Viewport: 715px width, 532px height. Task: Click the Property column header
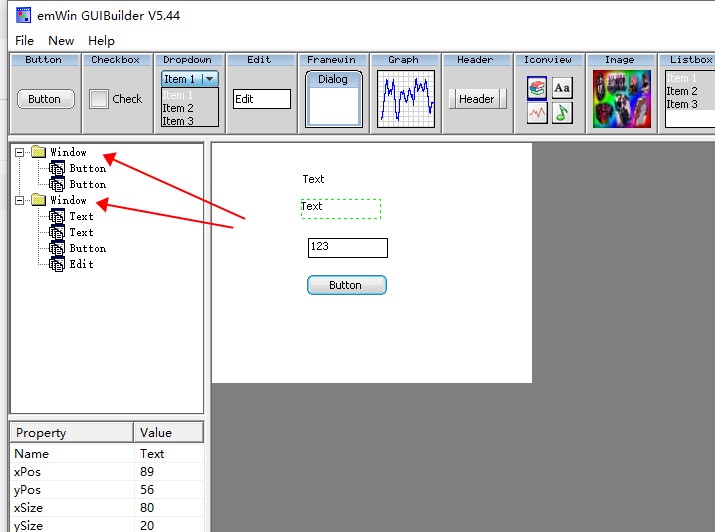pos(72,432)
